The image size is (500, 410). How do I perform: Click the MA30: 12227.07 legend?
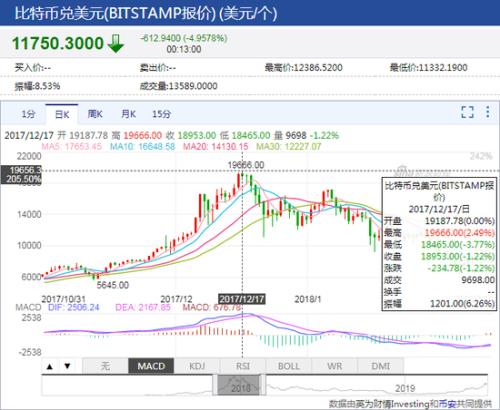click(289, 146)
